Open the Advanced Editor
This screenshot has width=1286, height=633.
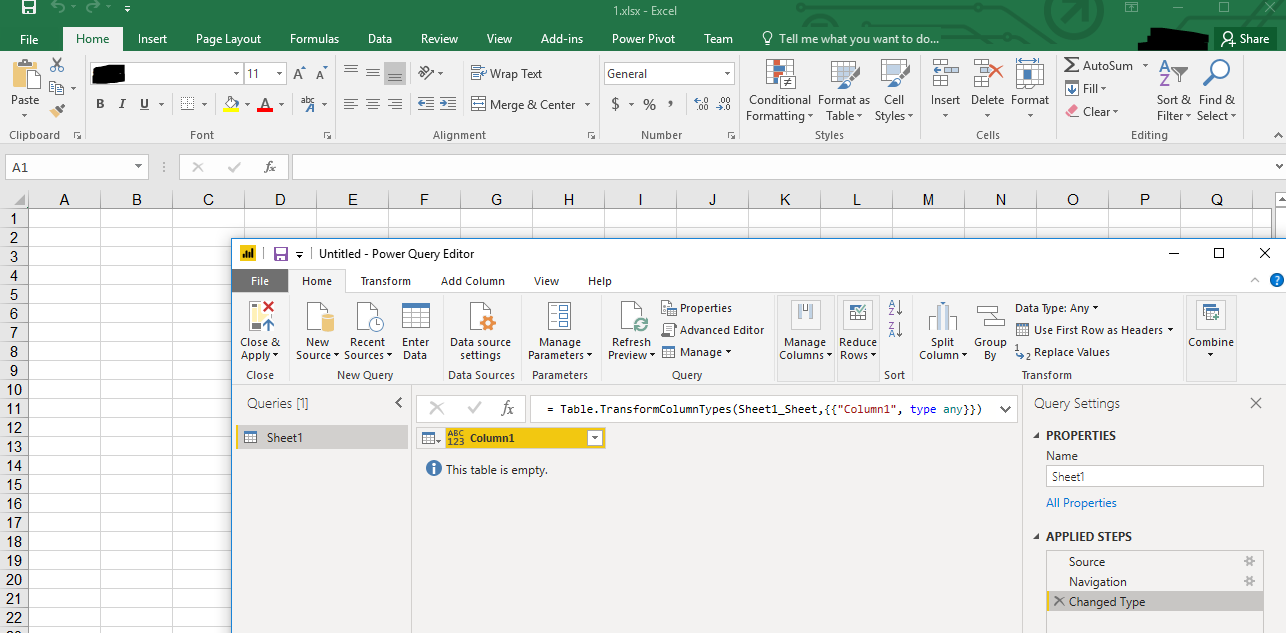[712, 330]
